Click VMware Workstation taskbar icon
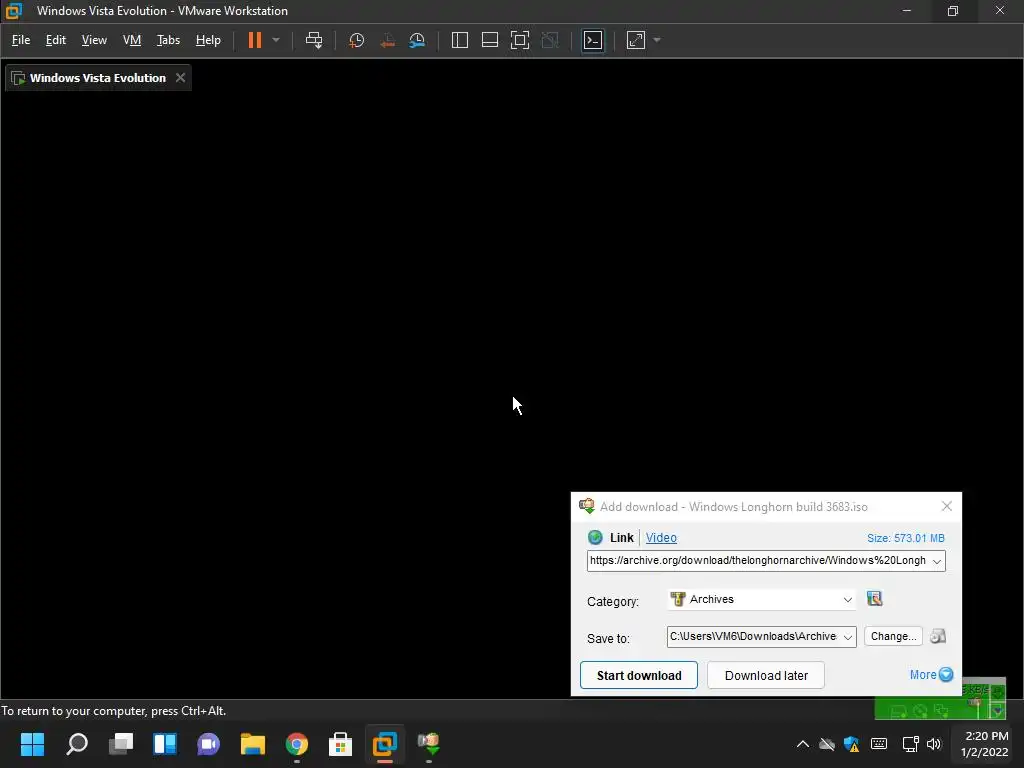The height and width of the screenshot is (768, 1024). [x=385, y=744]
